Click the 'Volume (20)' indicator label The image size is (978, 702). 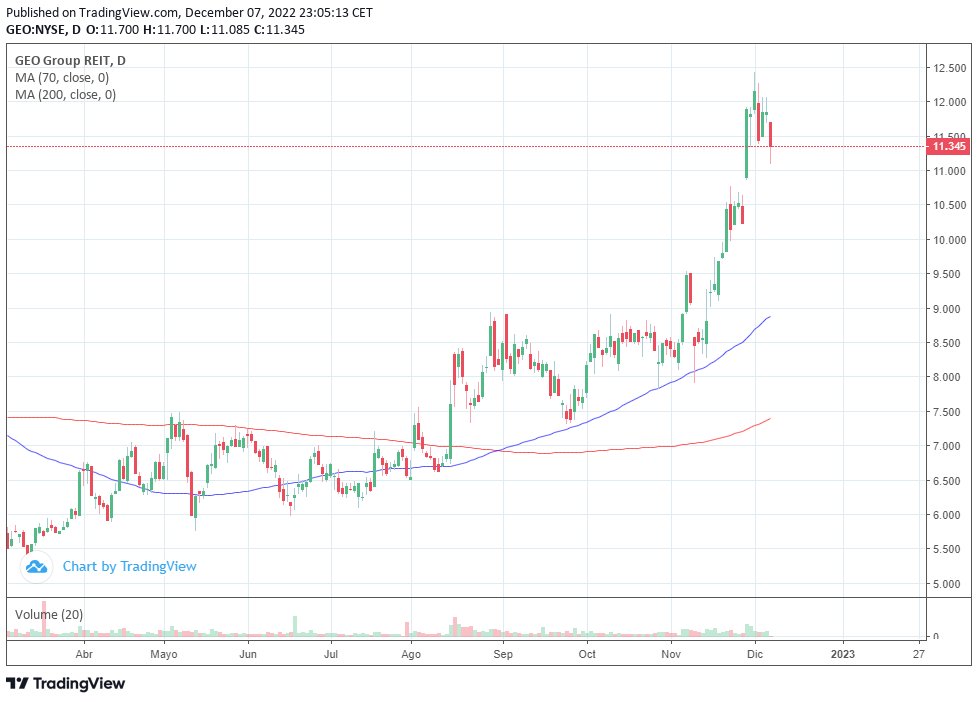(x=49, y=615)
